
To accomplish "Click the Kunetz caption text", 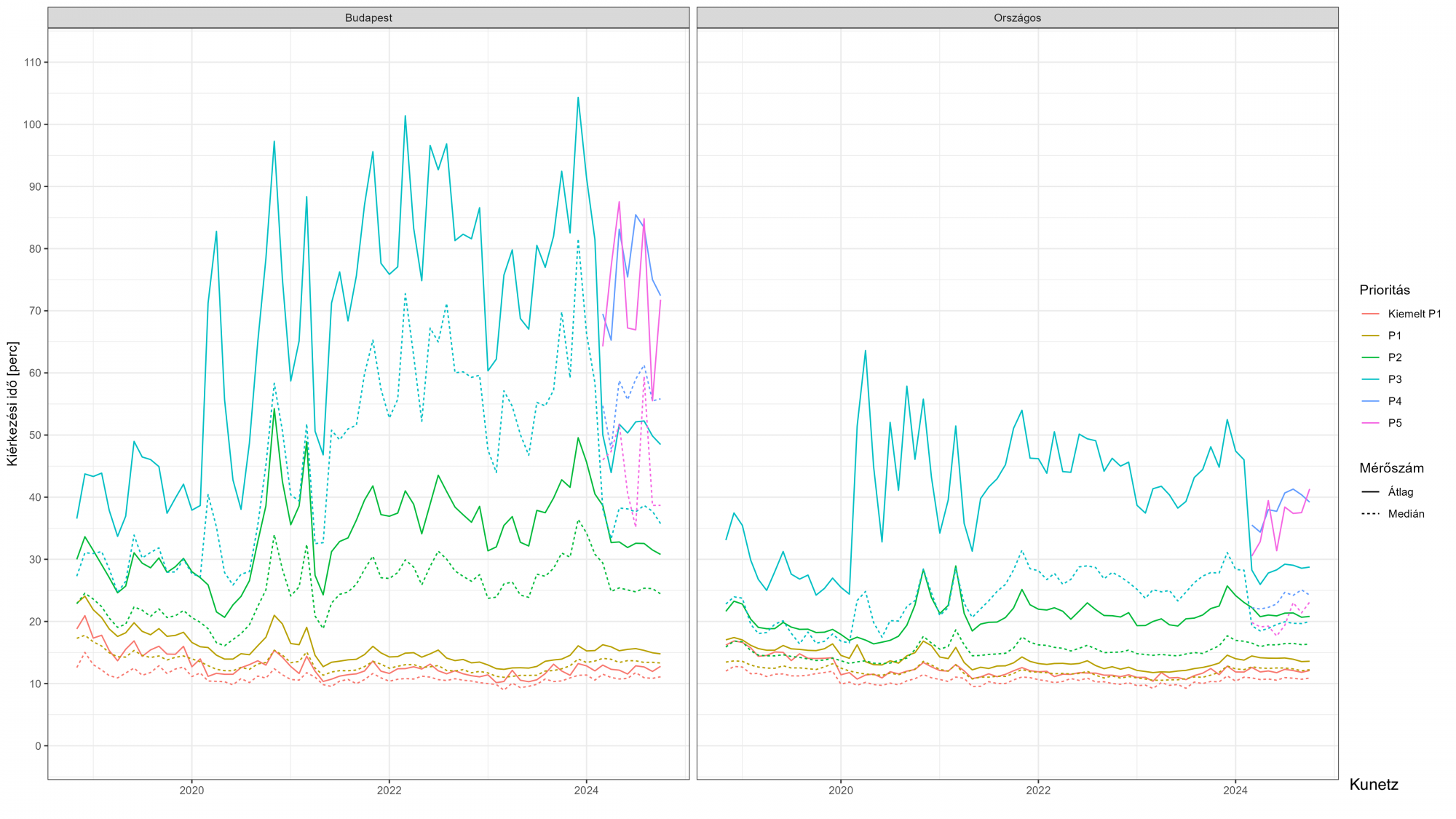I will coord(1373,784).
